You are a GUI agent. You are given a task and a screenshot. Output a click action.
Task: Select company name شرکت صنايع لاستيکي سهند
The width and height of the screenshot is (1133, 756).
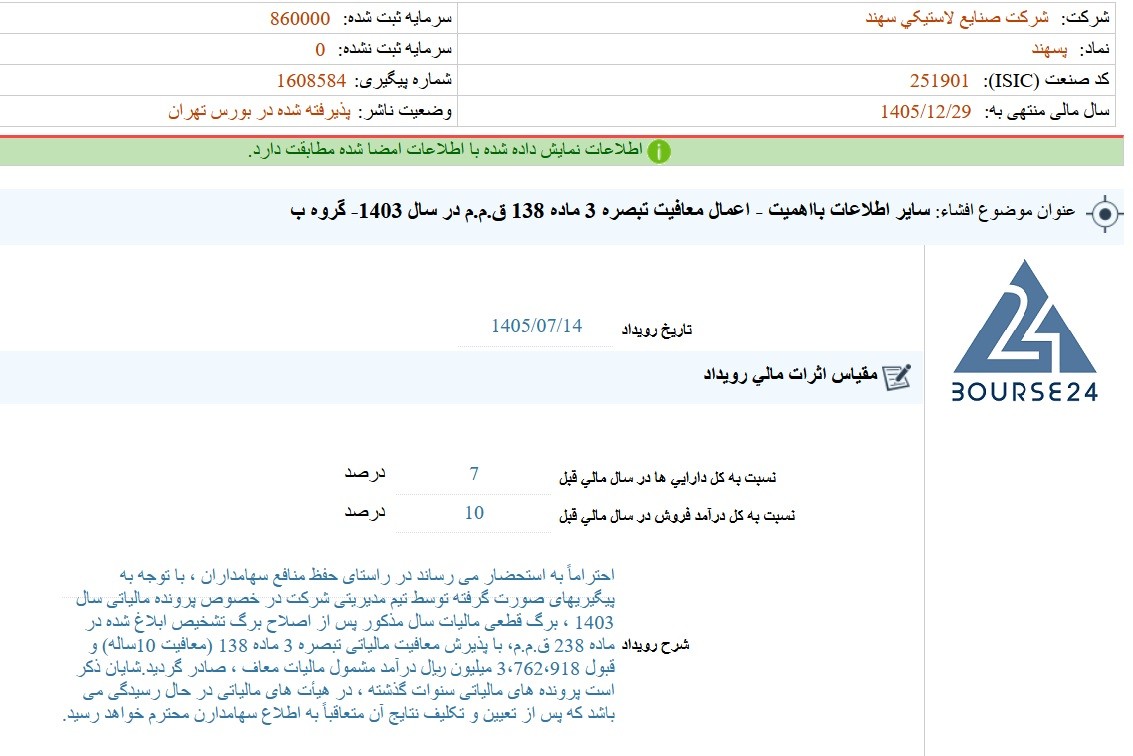[x=957, y=18]
